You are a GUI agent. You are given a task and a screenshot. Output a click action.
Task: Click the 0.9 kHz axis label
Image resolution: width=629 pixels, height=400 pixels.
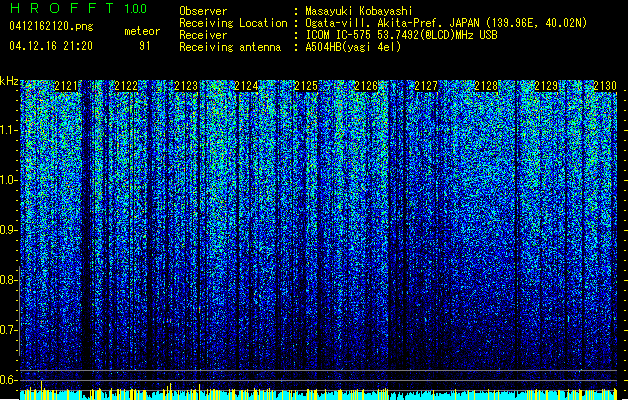(x=9, y=230)
